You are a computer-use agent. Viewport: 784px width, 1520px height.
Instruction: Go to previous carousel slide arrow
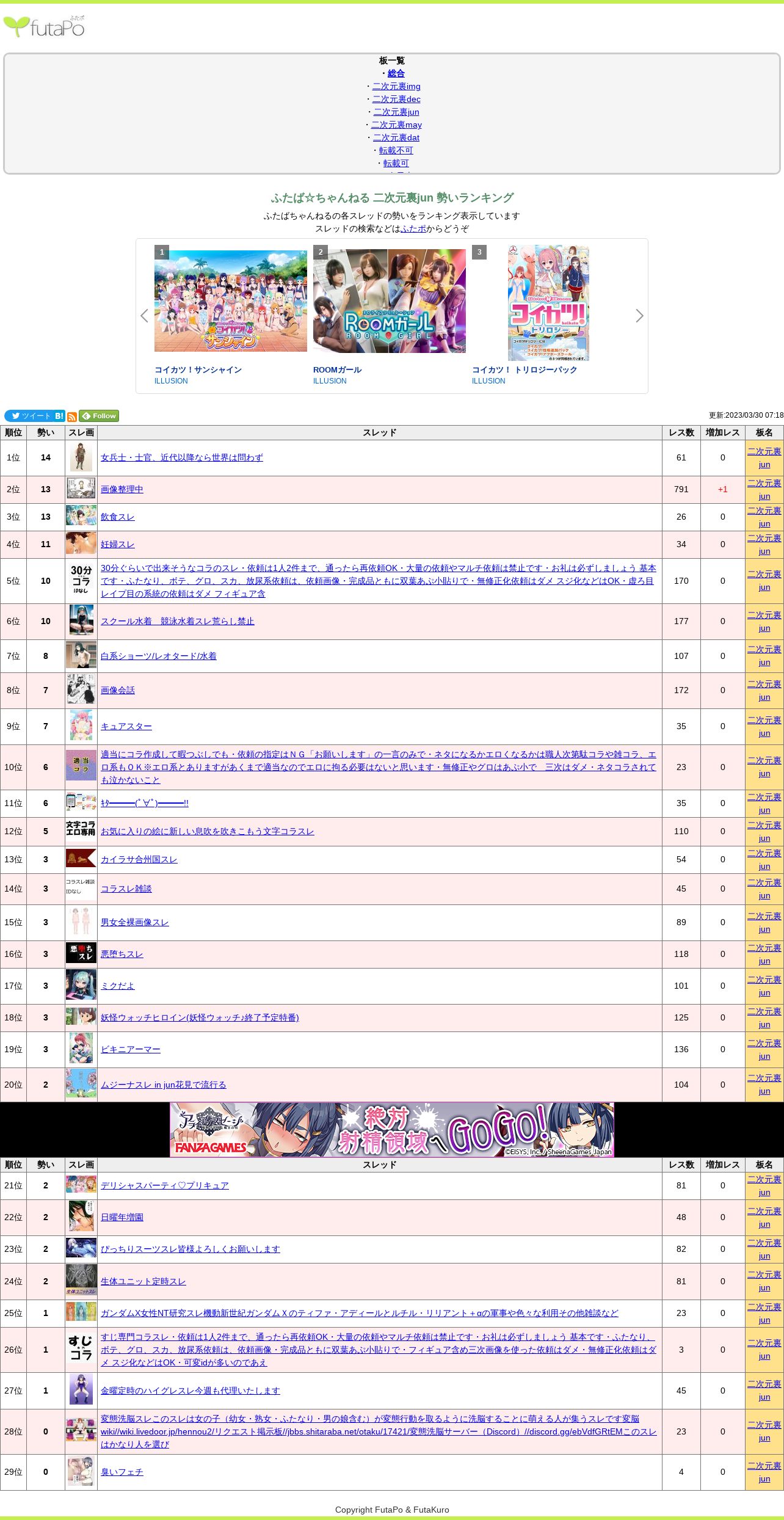pyautogui.click(x=145, y=316)
